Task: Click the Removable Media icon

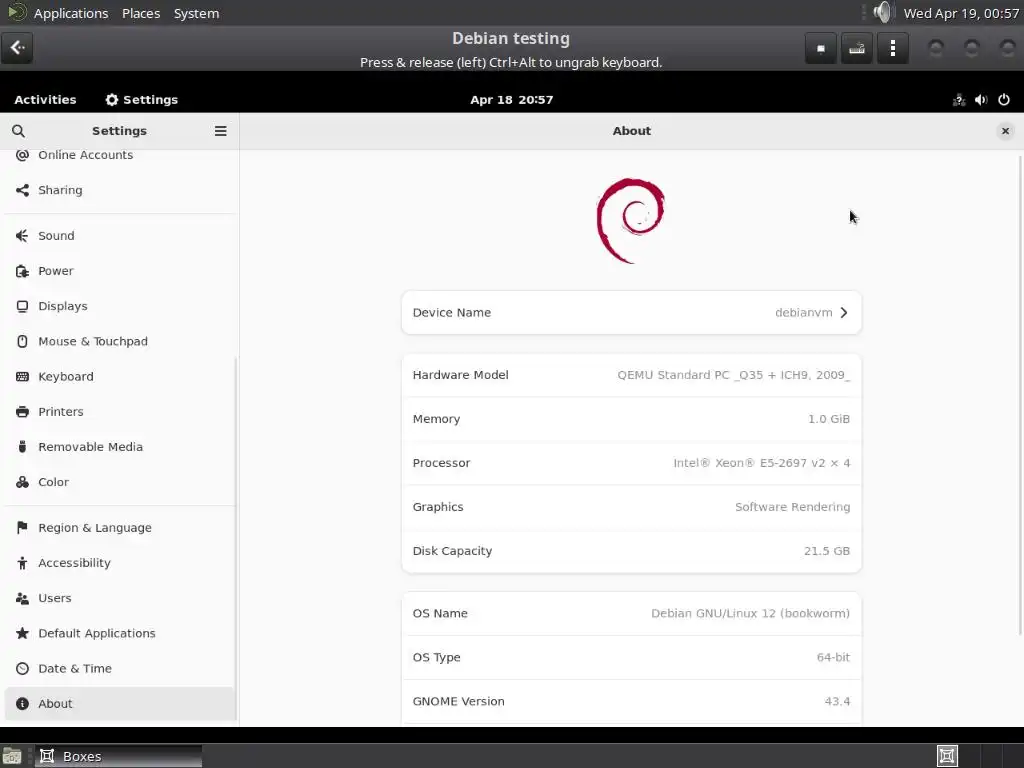Action: (22, 447)
